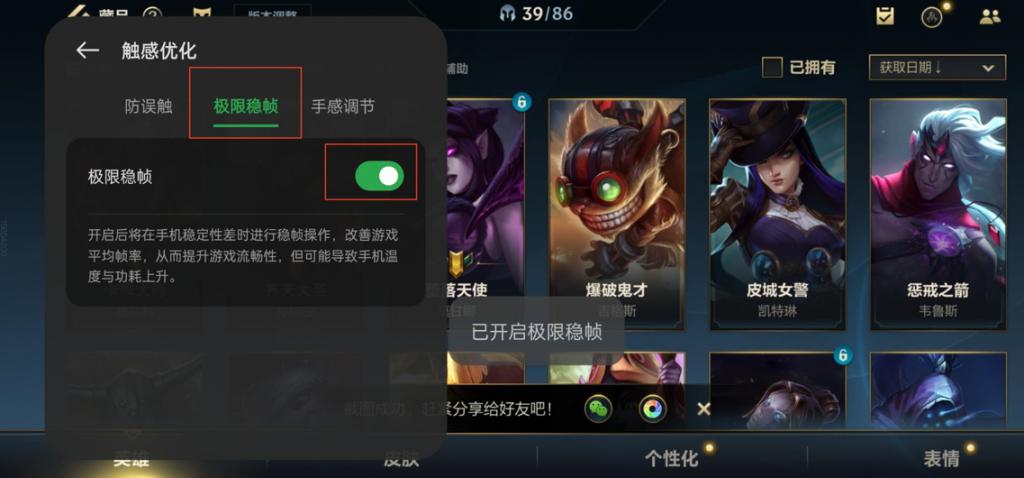Select the 极限稳帧 tab
This screenshot has height=478, width=1024.
tap(246, 106)
